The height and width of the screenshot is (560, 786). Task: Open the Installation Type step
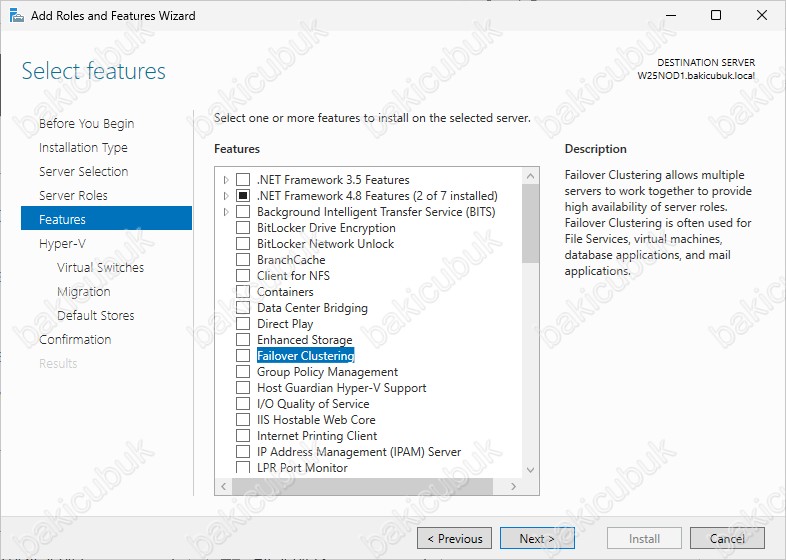[x=83, y=147]
